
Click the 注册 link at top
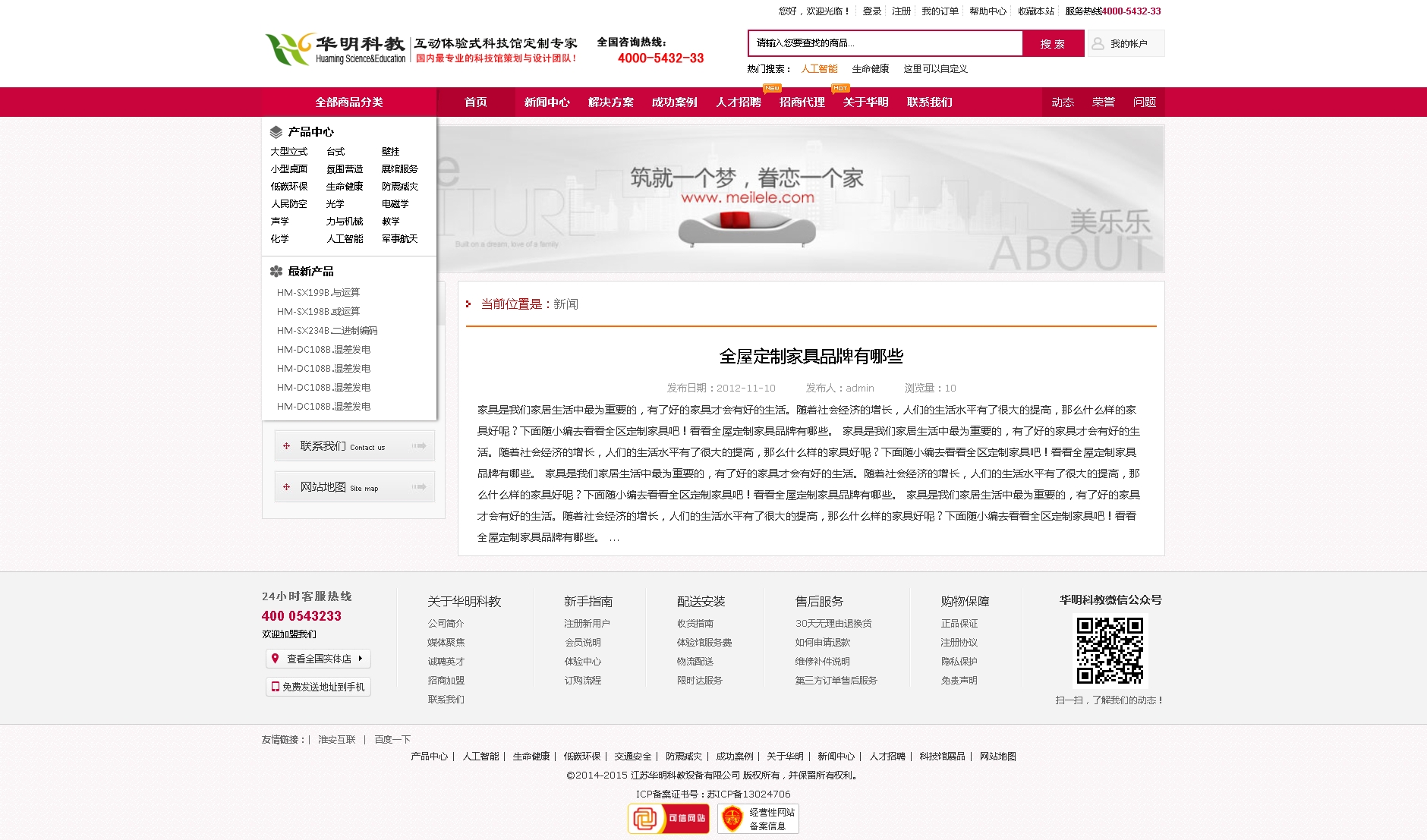(902, 11)
